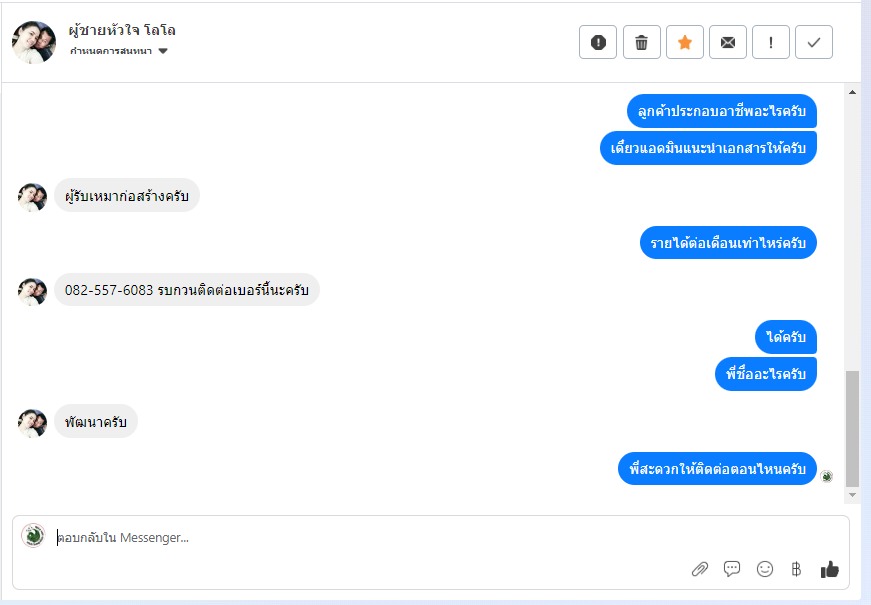
Task: Mark conversation done with checkmark button
Action: pyautogui.click(x=814, y=42)
